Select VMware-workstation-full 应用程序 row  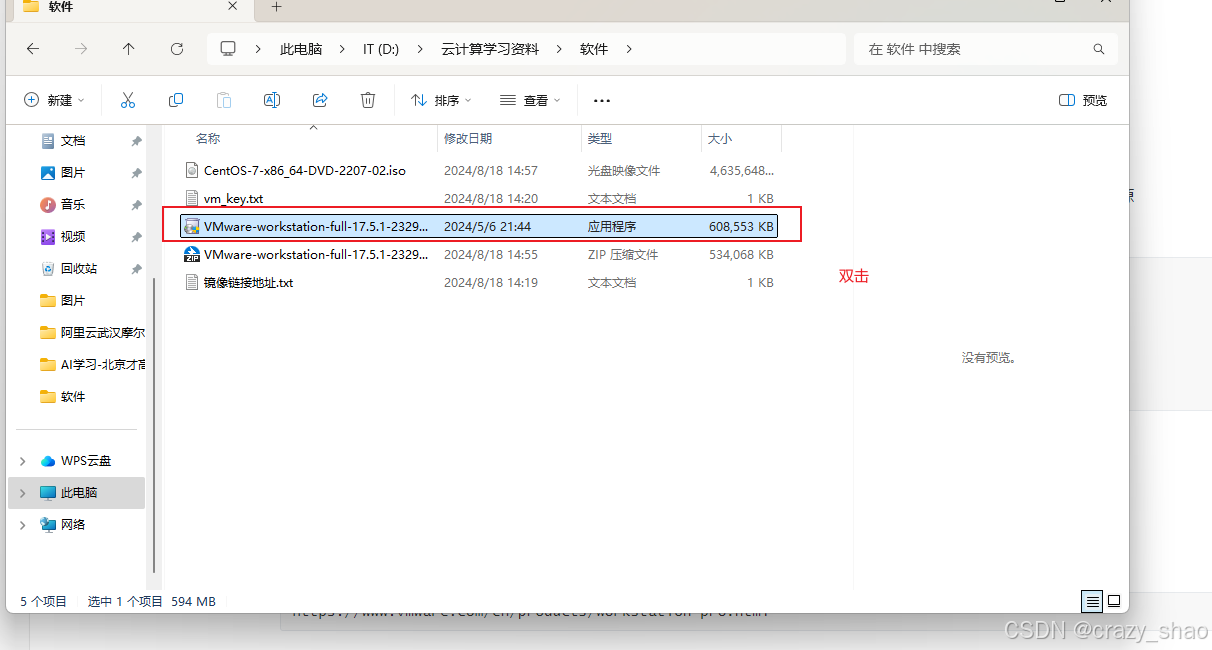[x=479, y=227]
